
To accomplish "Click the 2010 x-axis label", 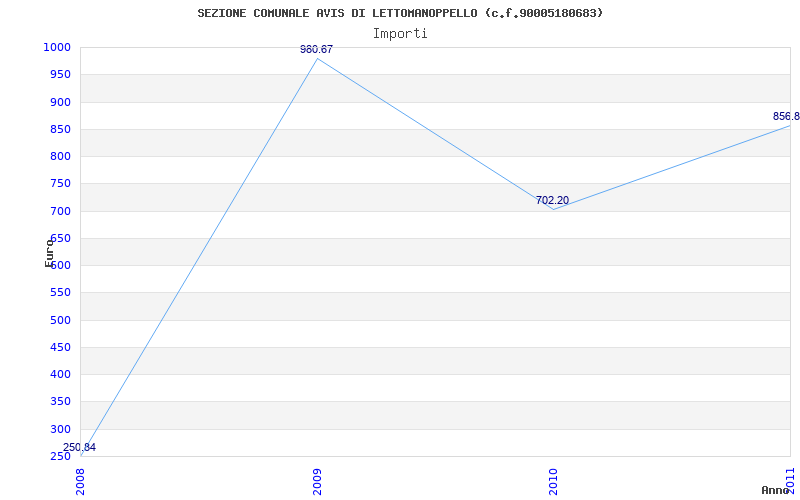I will 554,482.
